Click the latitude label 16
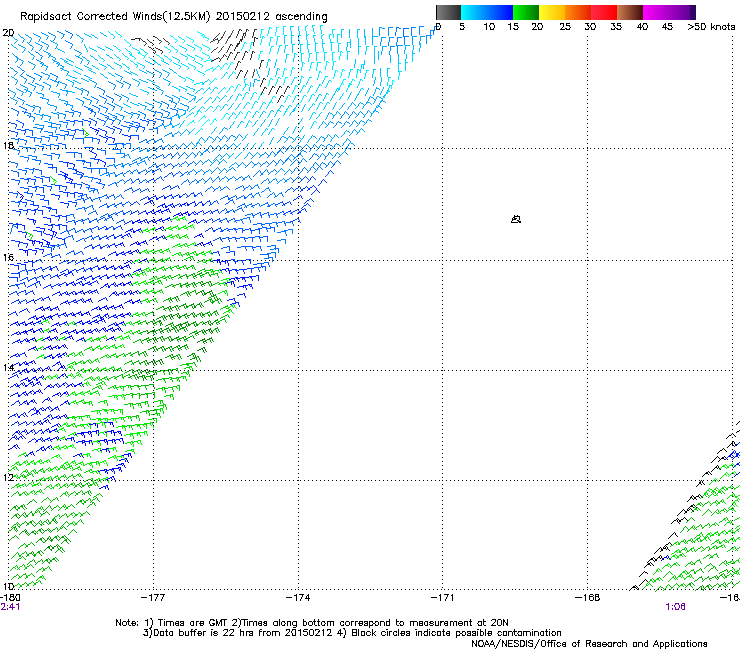The height and width of the screenshot is (650, 740). [x=8, y=258]
